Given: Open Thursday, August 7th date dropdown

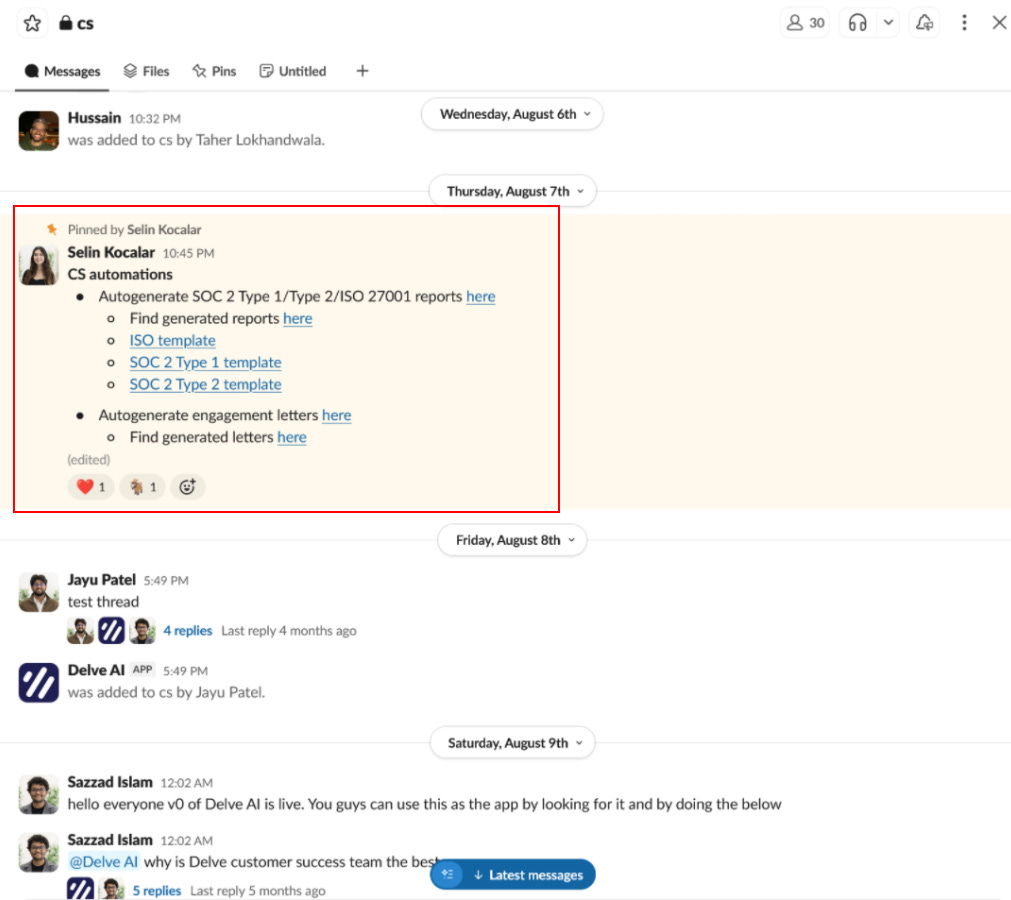Looking at the screenshot, I should (512, 191).
